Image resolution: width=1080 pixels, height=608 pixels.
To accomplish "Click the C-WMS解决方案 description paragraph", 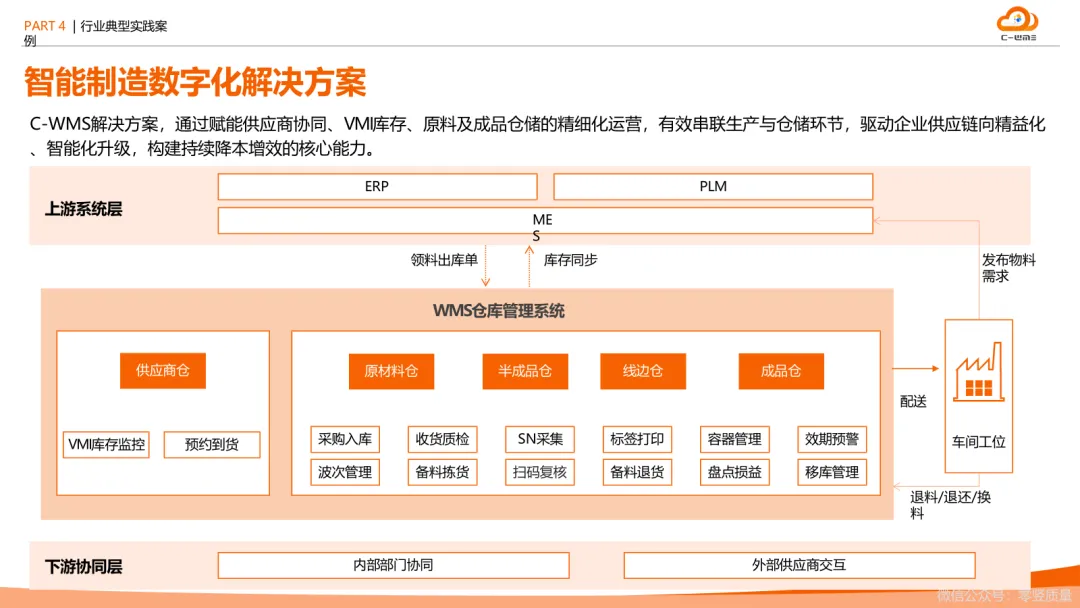I will 537,136.
